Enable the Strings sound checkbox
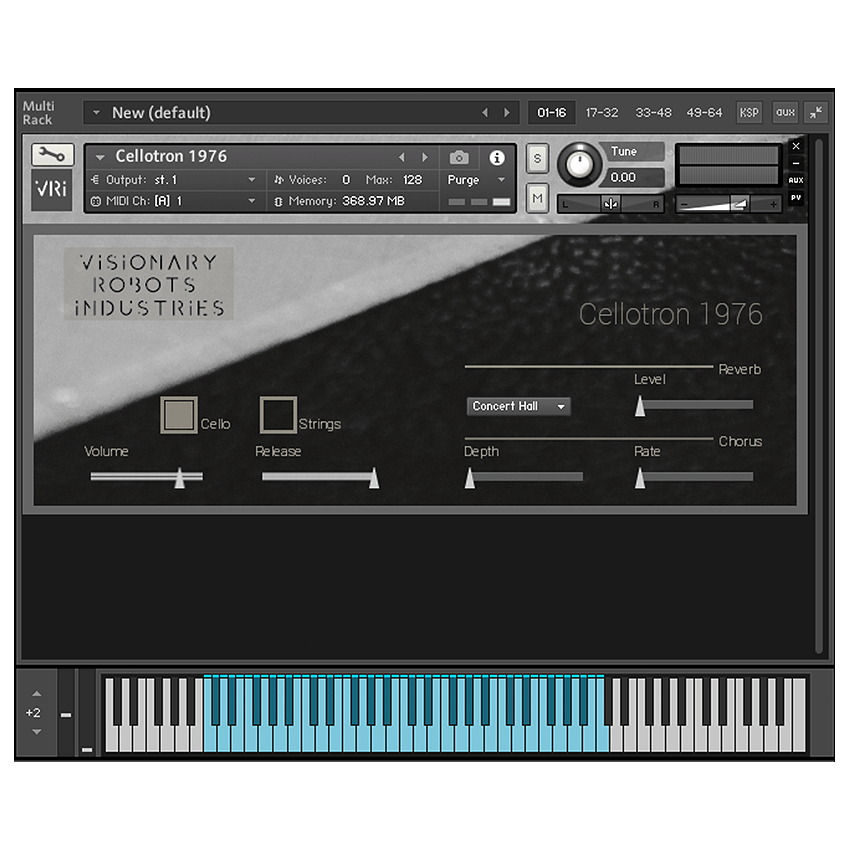The width and height of the screenshot is (850, 850). pyautogui.click(x=278, y=415)
